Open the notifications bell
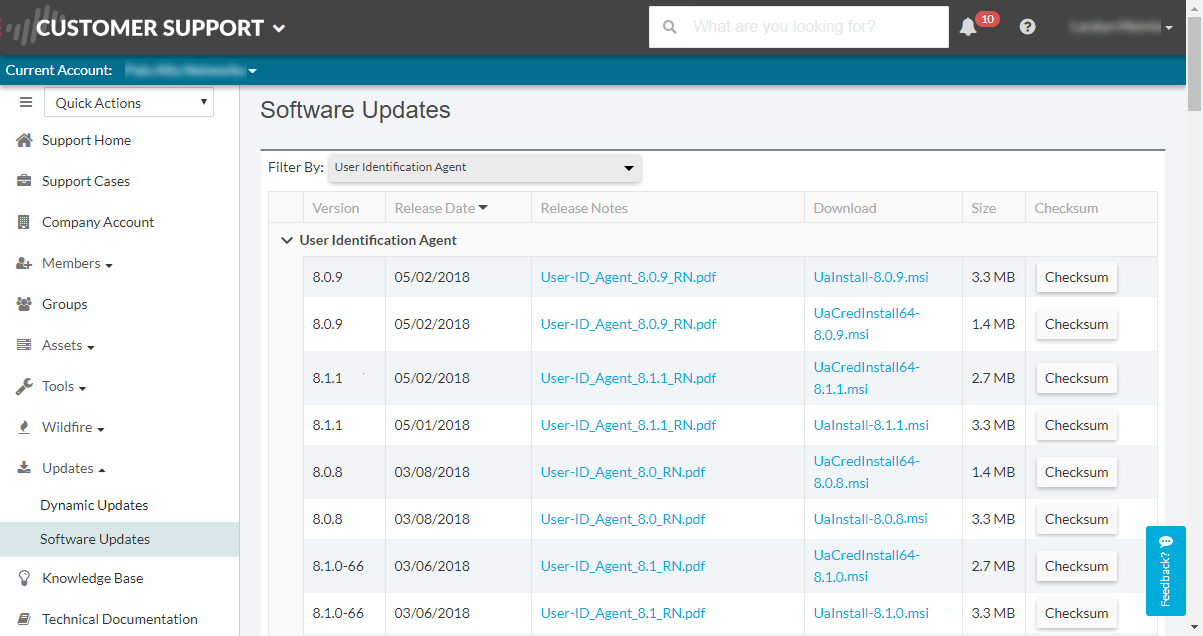 (x=967, y=27)
